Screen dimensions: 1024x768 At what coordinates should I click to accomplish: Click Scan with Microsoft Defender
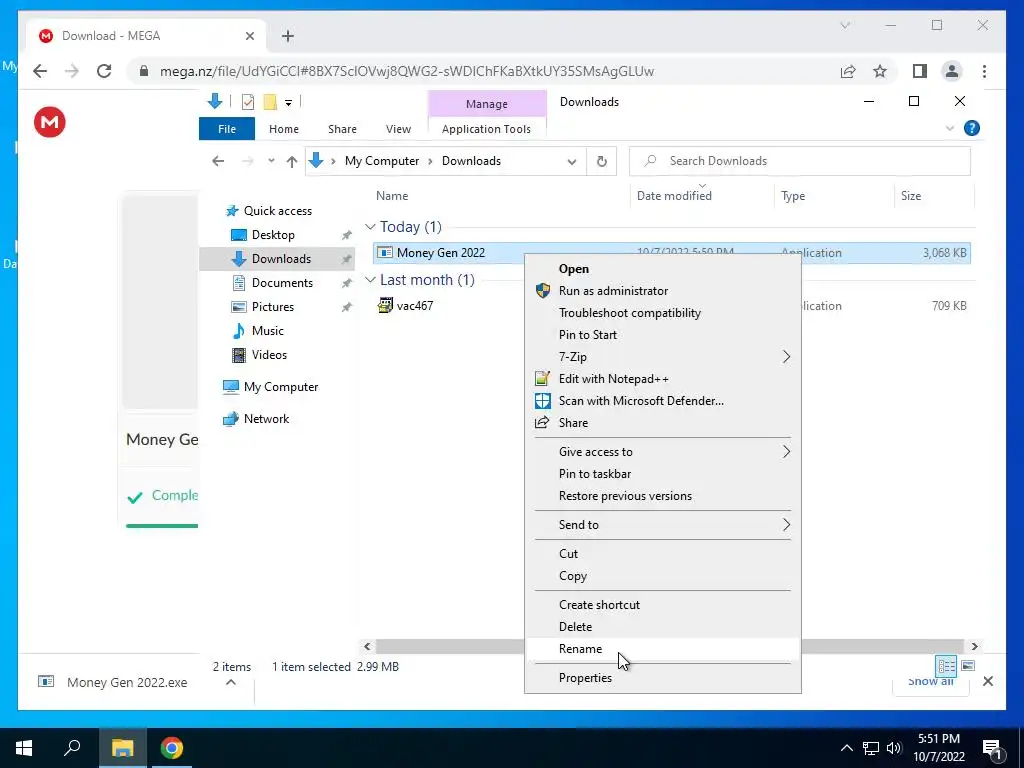pos(662,401)
